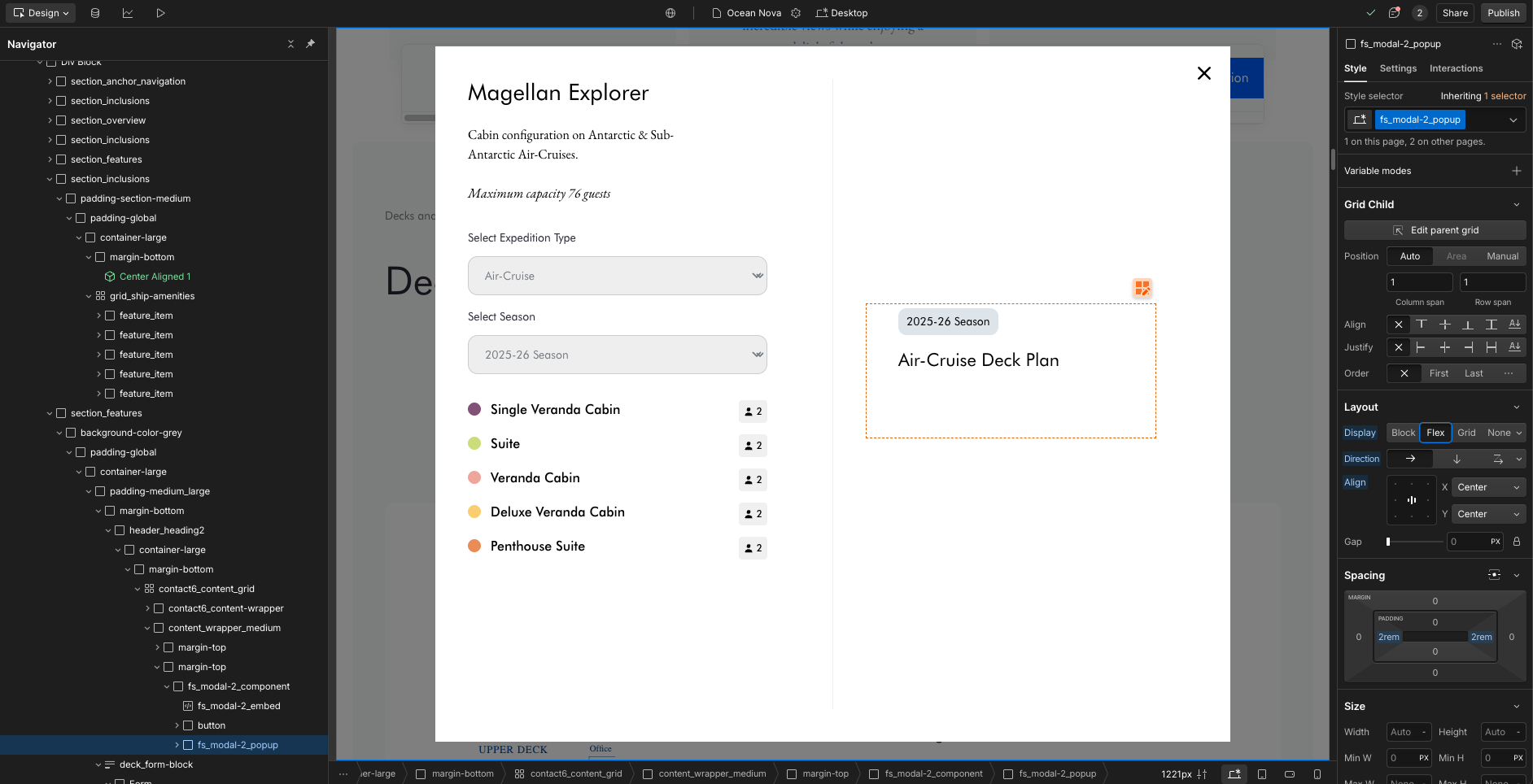Select the Auto position option

pyautogui.click(x=1410, y=256)
